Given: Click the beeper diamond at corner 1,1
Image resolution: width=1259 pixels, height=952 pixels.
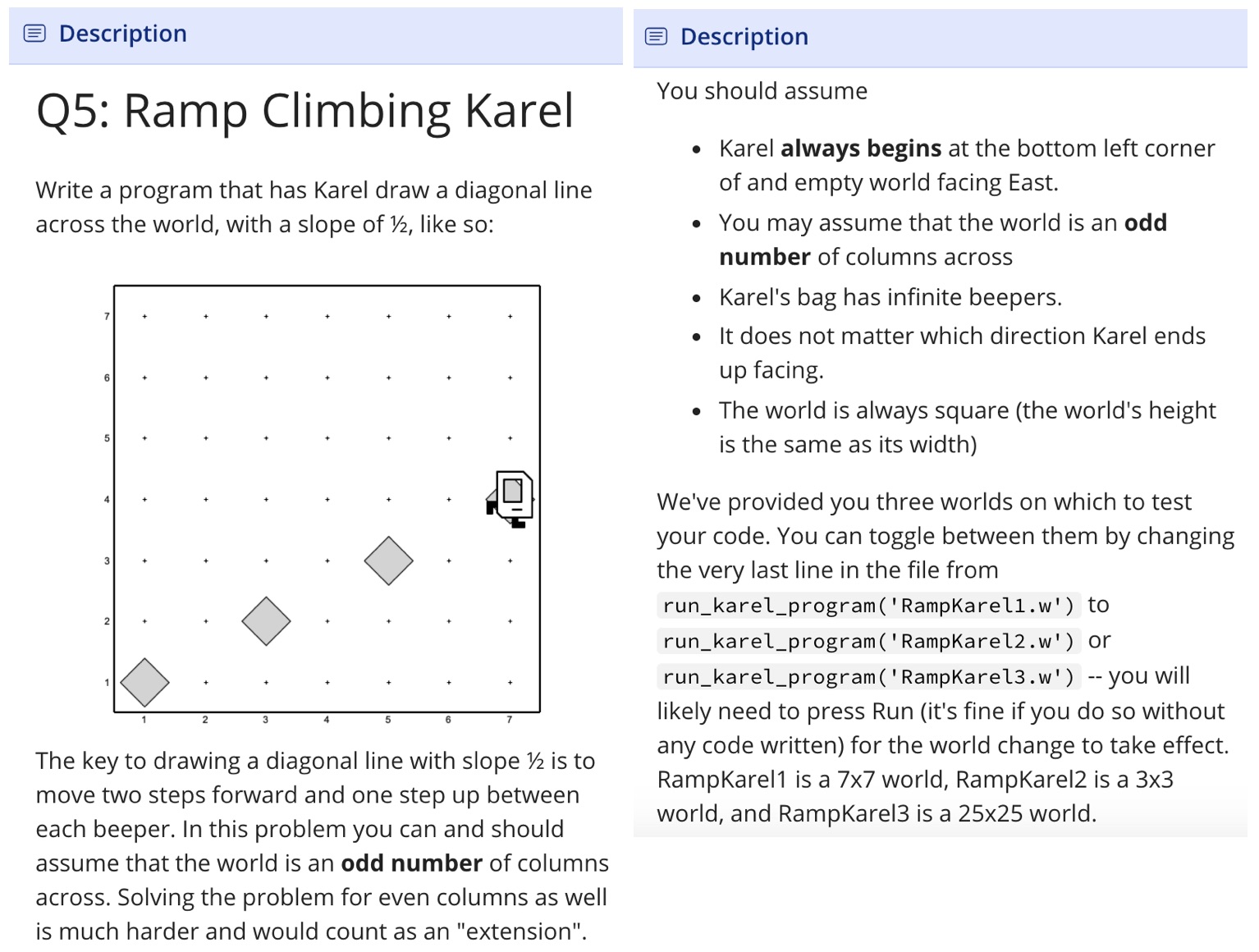Looking at the screenshot, I should click(144, 682).
